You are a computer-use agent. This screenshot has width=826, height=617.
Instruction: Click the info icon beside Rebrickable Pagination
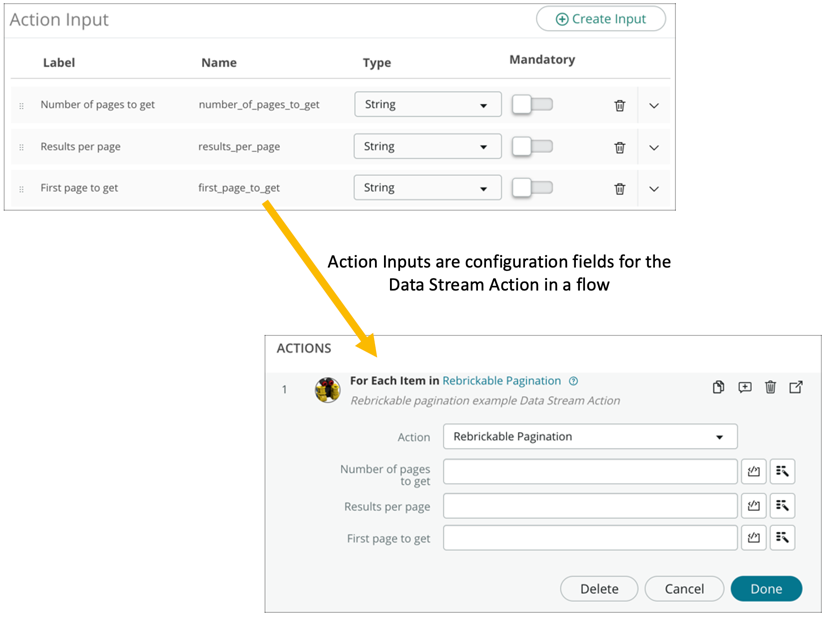[x=573, y=380]
